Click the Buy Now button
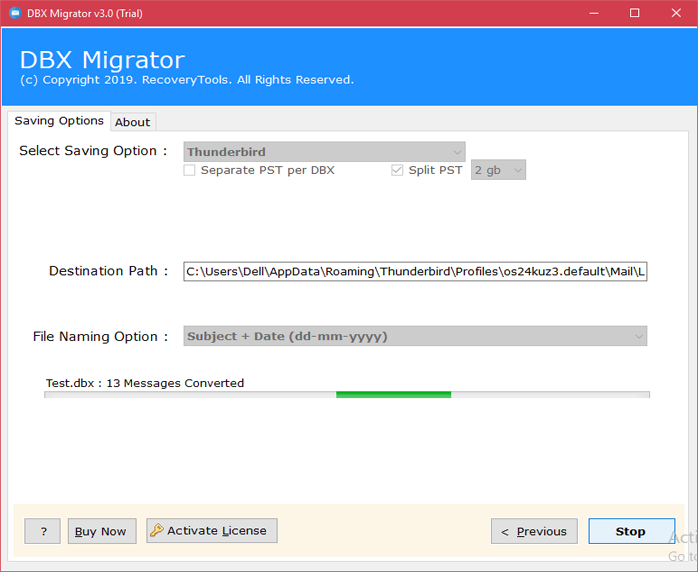The width and height of the screenshot is (698, 572). [102, 531]
